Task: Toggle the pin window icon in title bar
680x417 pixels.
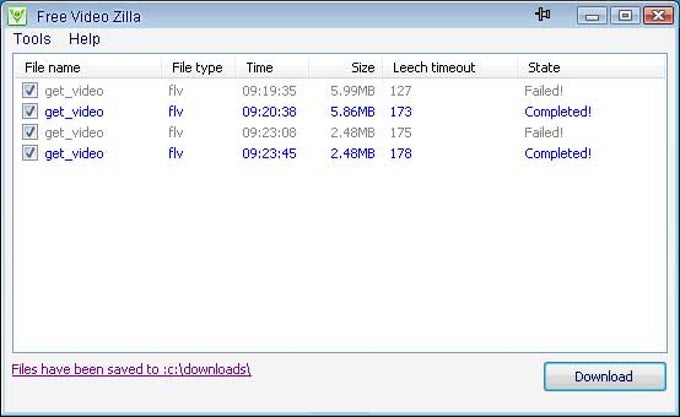Action: coord(542,14)
